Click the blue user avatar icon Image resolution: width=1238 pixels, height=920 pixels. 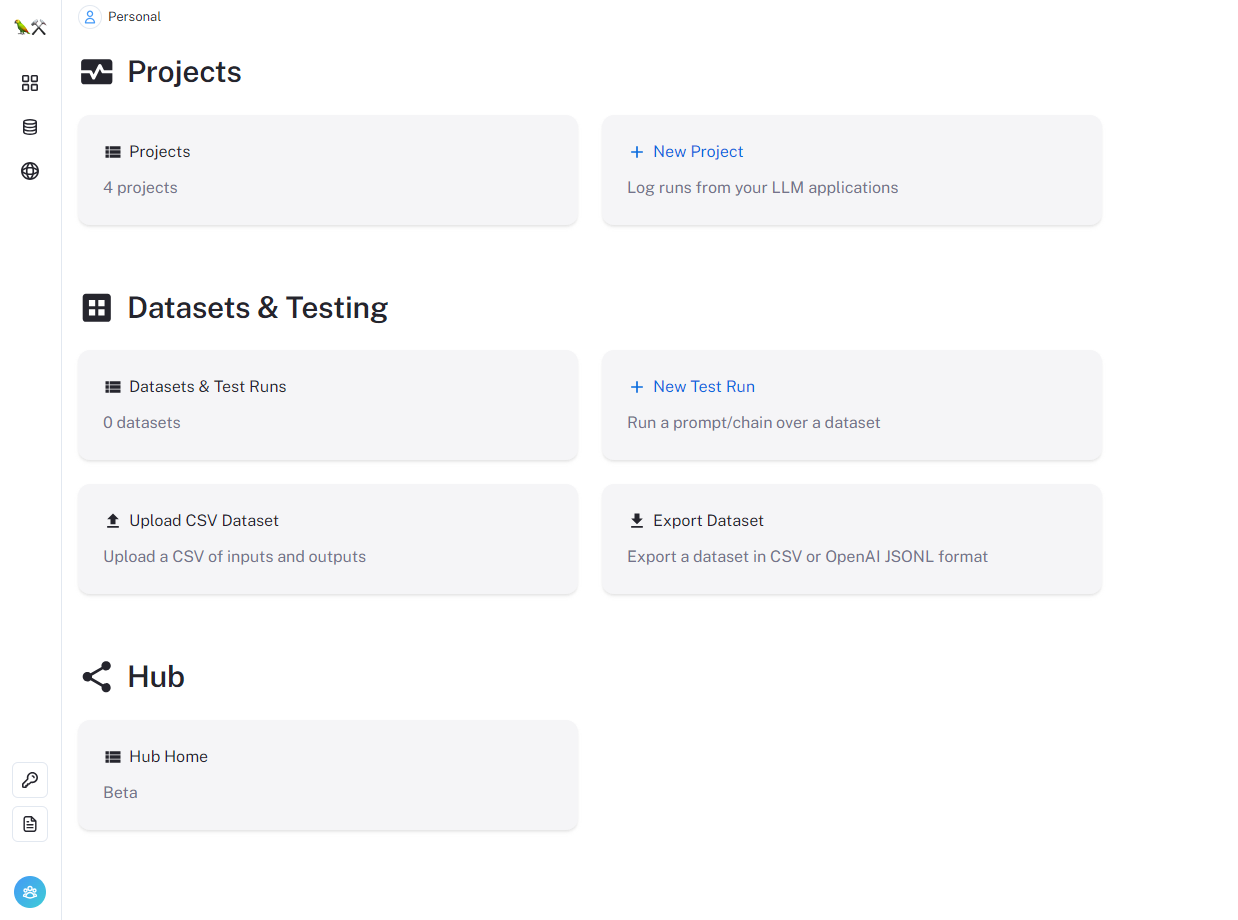click(x=30, y=892)
